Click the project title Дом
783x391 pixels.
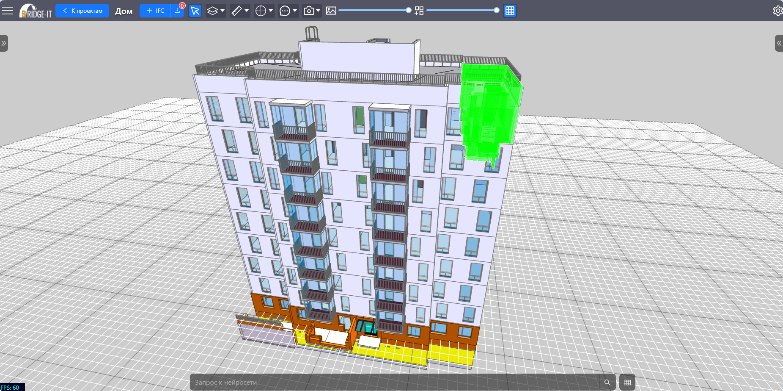click(123, 11)
